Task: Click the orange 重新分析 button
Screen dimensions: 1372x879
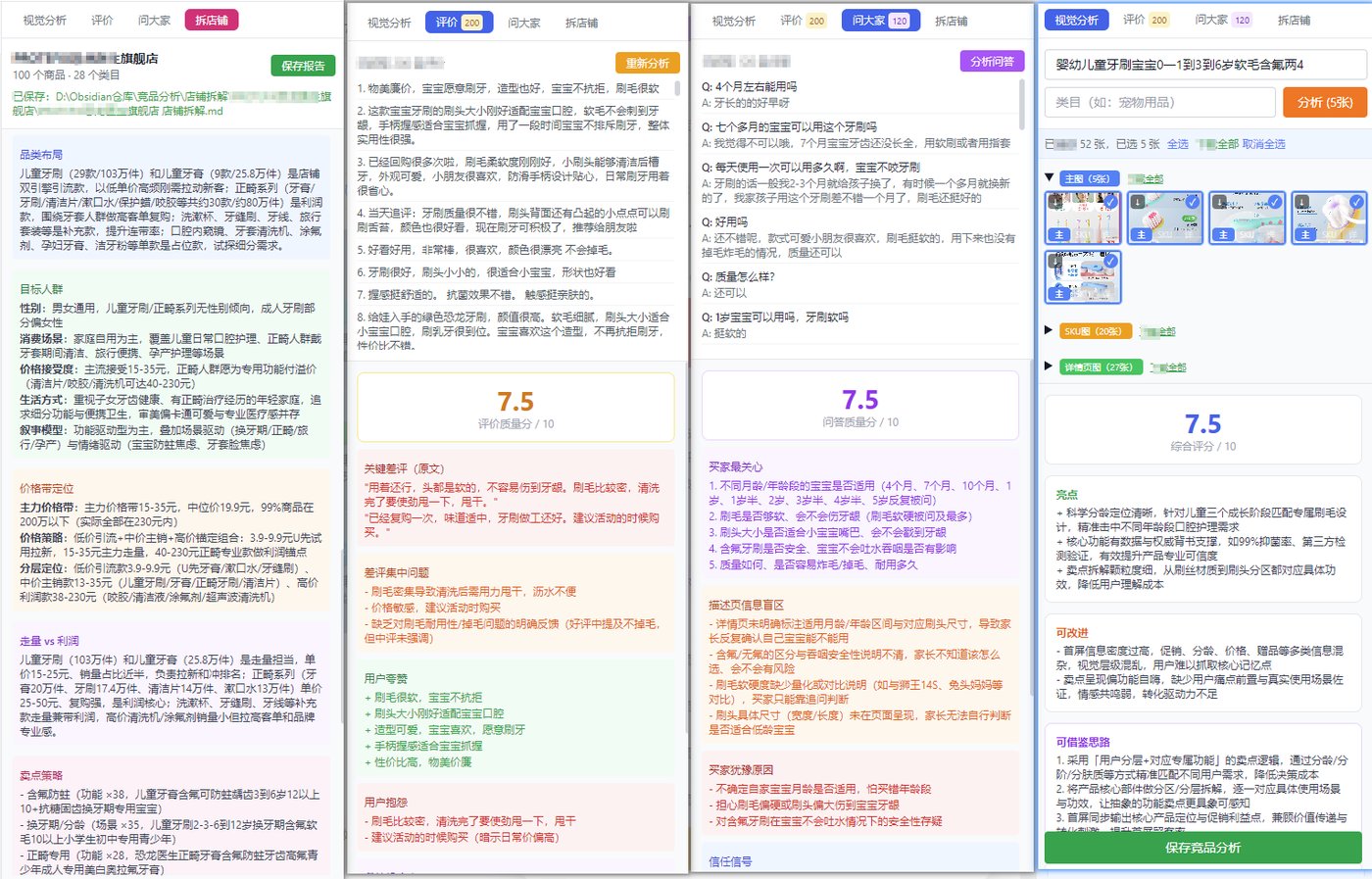Action: (x=648, y=63)
